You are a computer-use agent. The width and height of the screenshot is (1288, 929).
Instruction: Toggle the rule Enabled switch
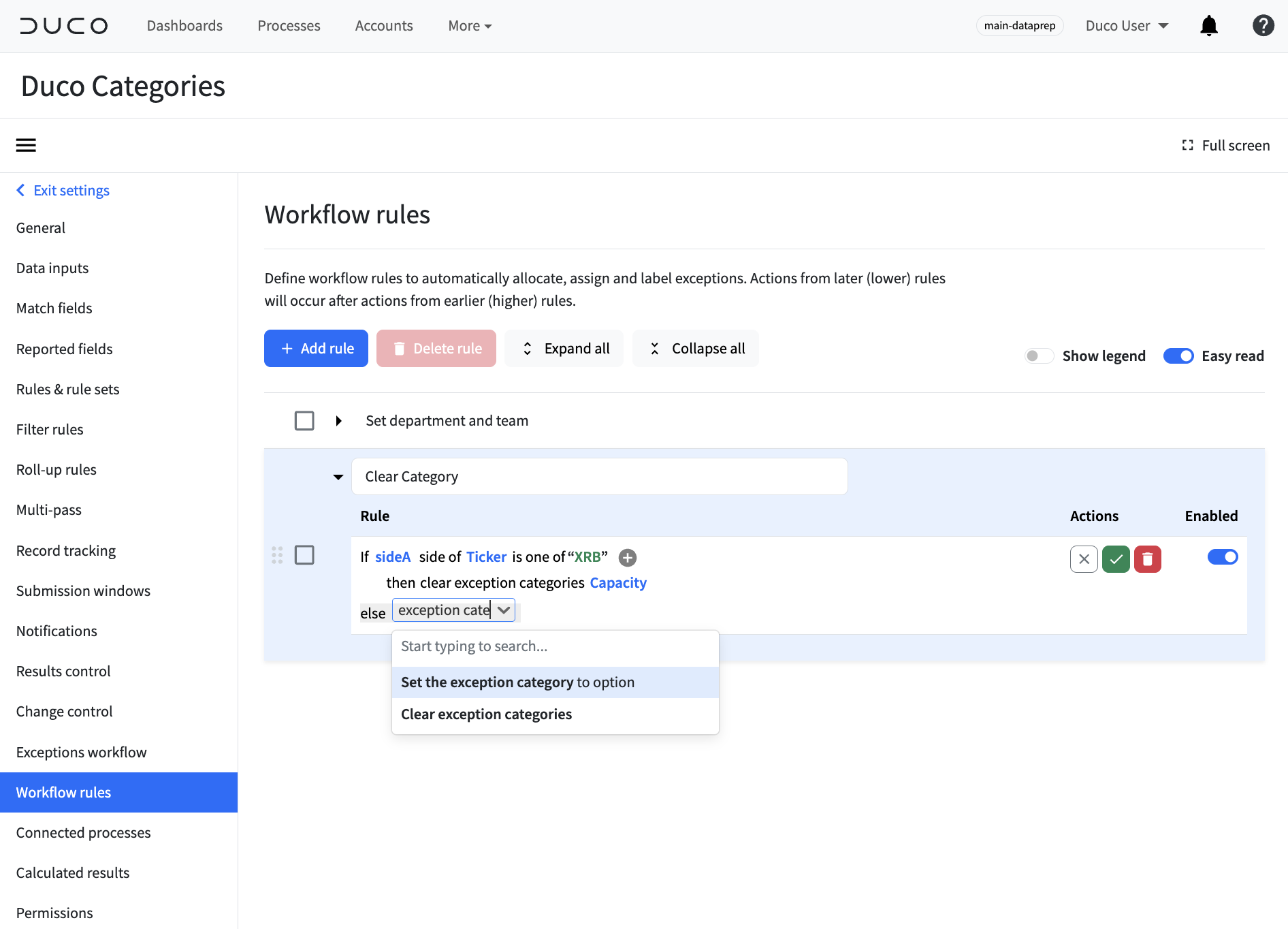coord(1223,557)
